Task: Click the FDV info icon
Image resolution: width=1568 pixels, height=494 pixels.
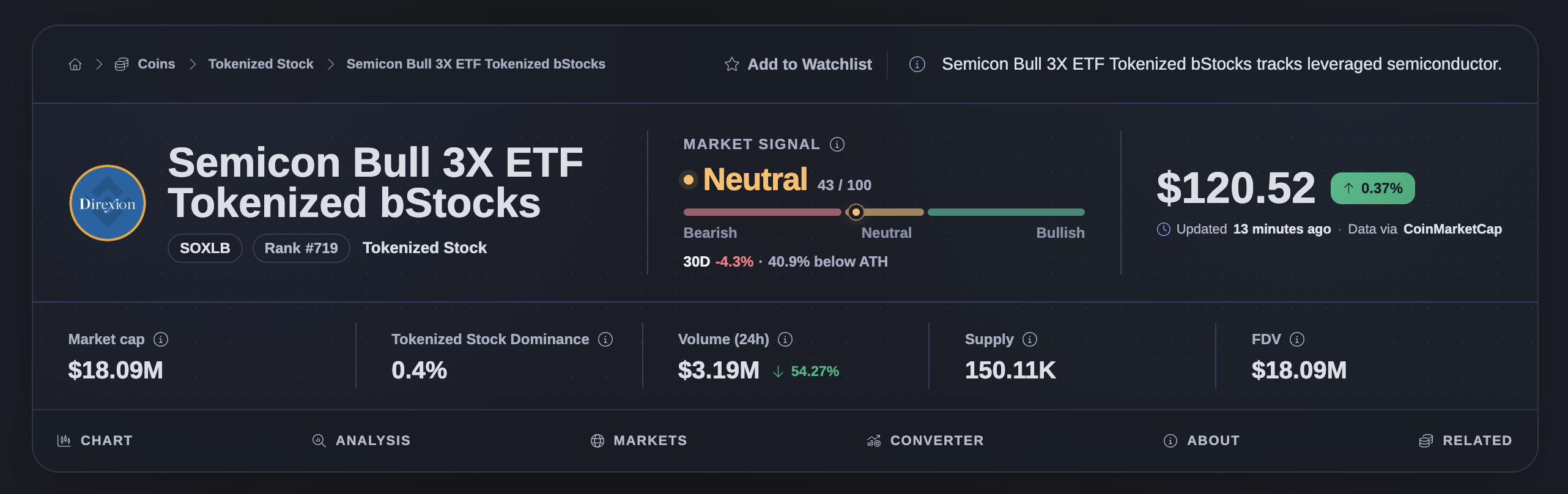Action: click(x=1297, y=339)
